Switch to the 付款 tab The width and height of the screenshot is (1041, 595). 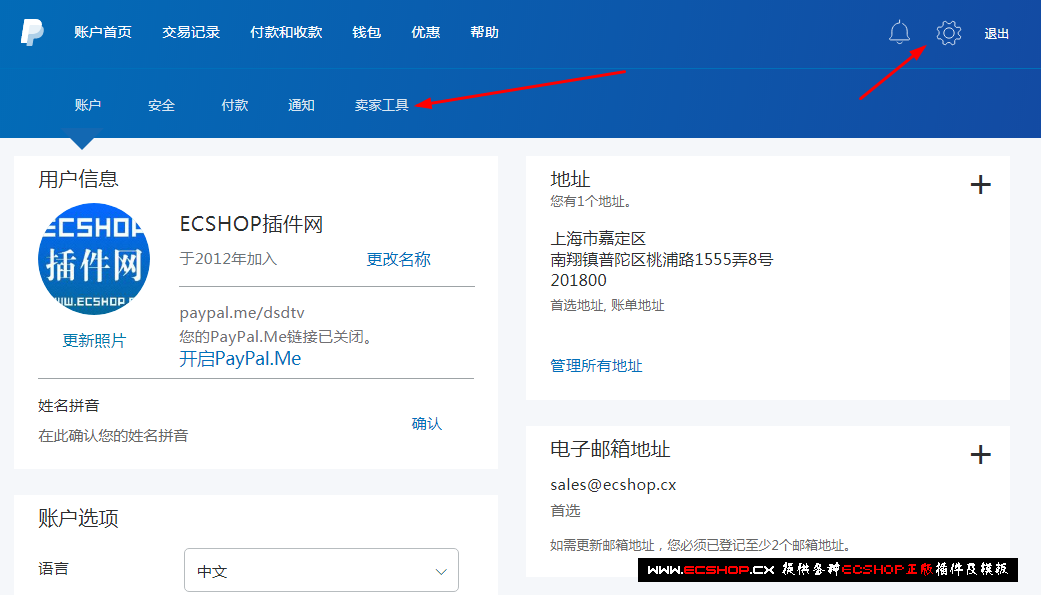235,105
